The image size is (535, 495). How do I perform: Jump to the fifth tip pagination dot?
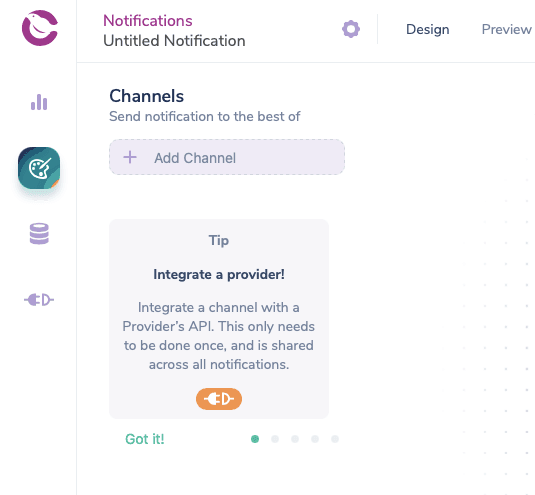point(335,439)
